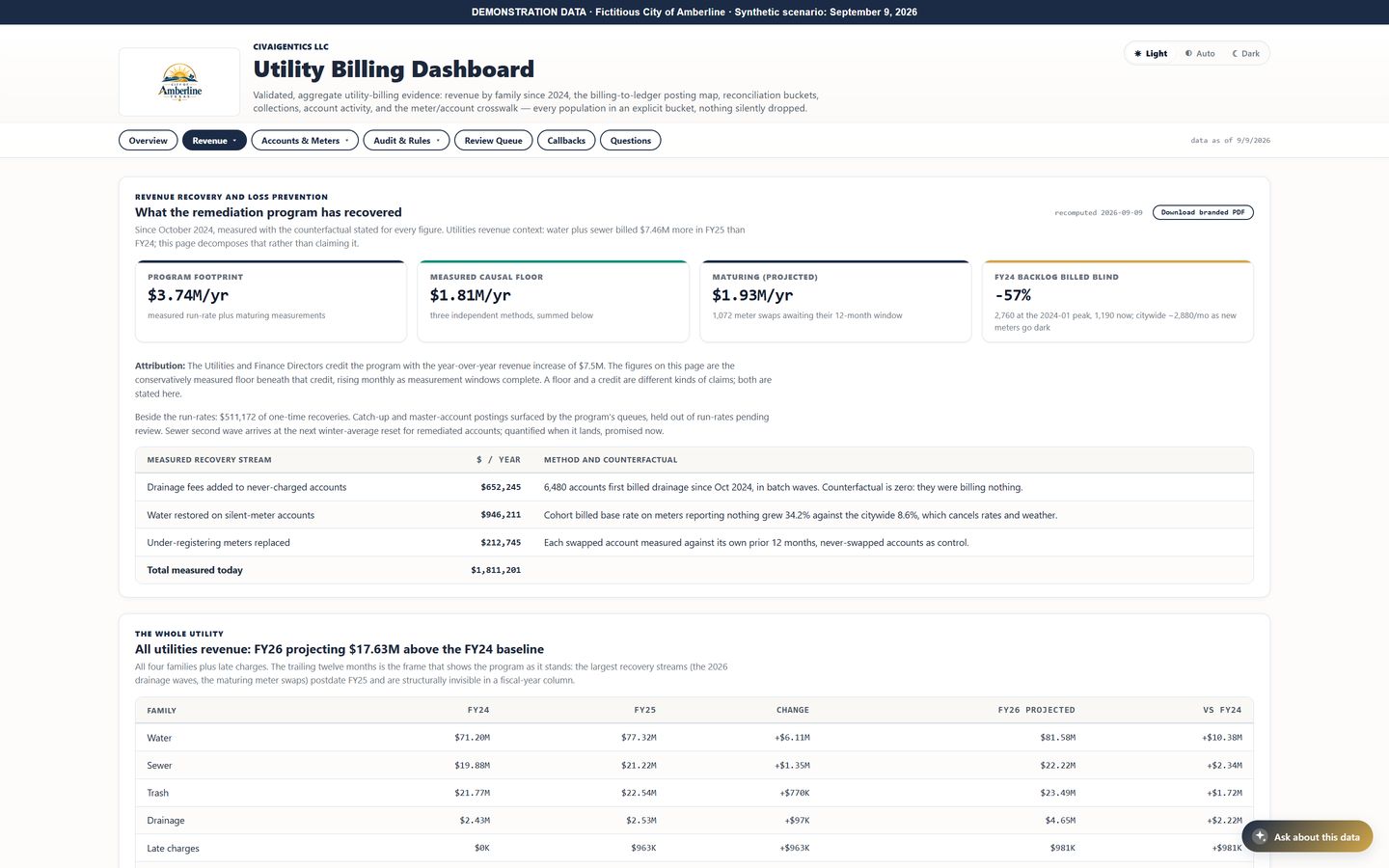Click the Sewer row in the family table

(x=694, y=766)
